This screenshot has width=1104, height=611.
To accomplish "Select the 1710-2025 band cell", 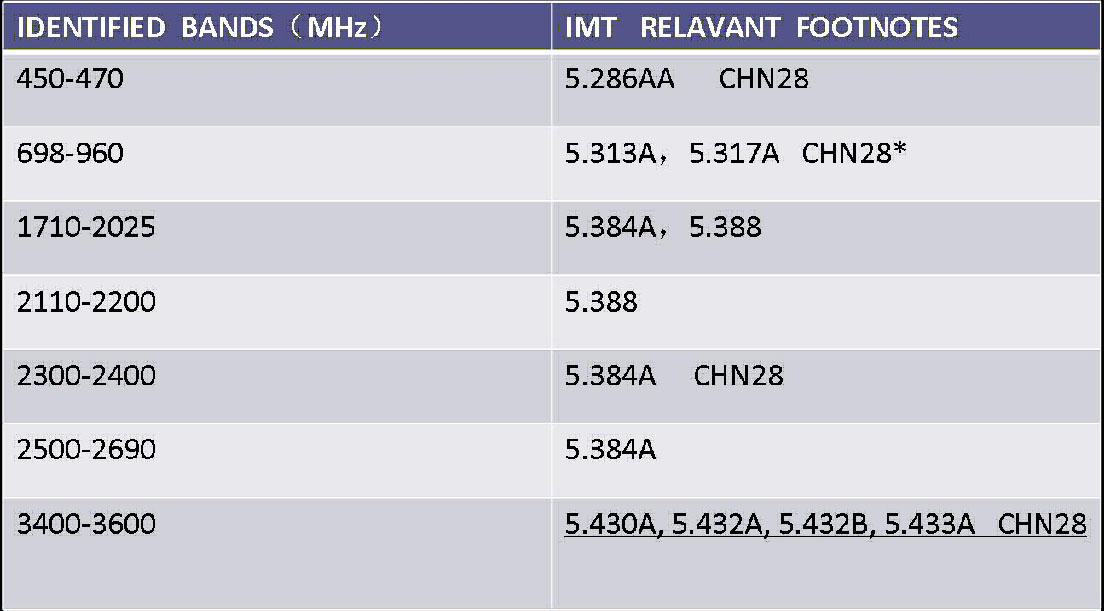I will click(x=277, y=238).
